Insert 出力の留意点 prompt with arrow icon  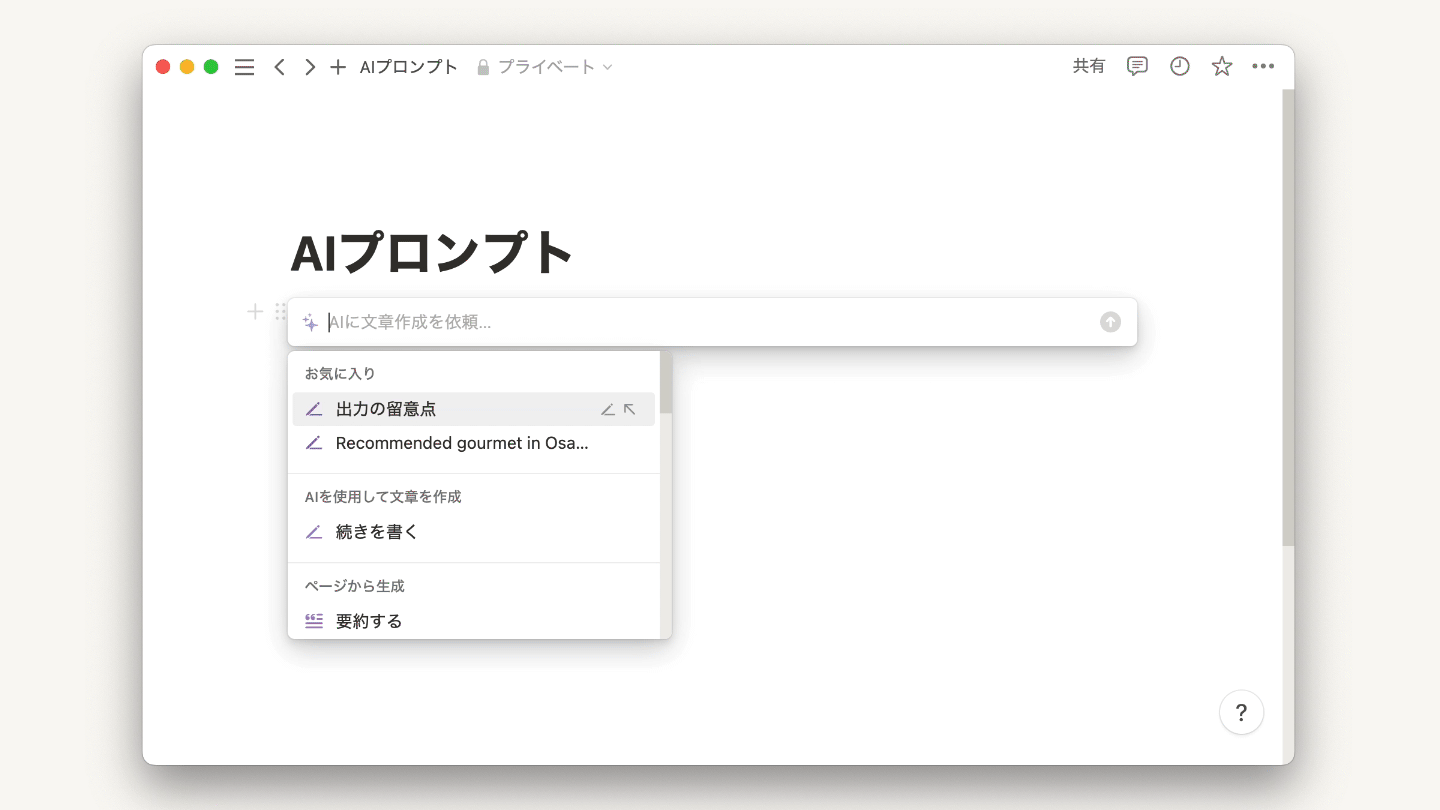(x=630, y=409)
